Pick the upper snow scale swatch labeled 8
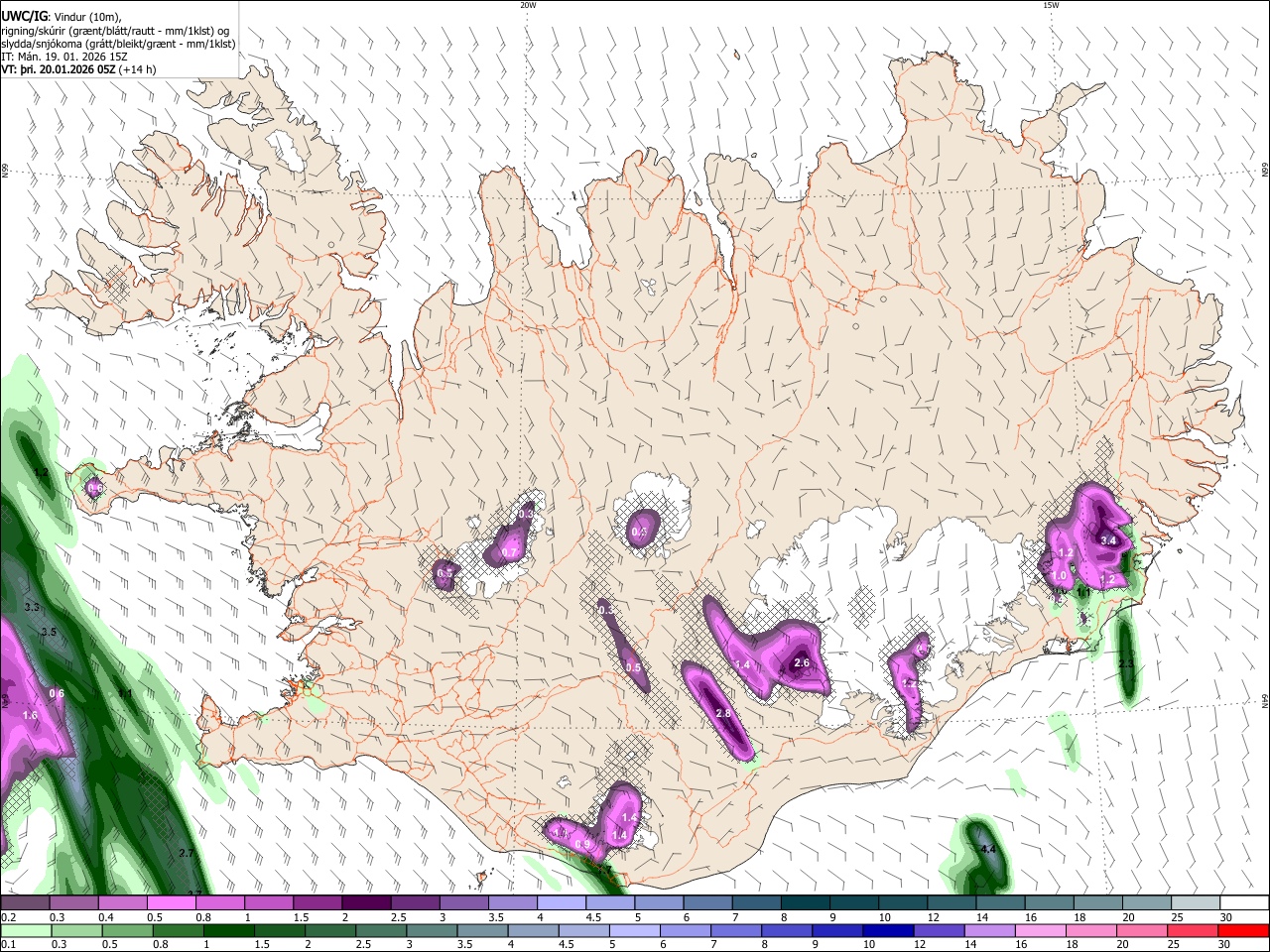 click(806, 903)
